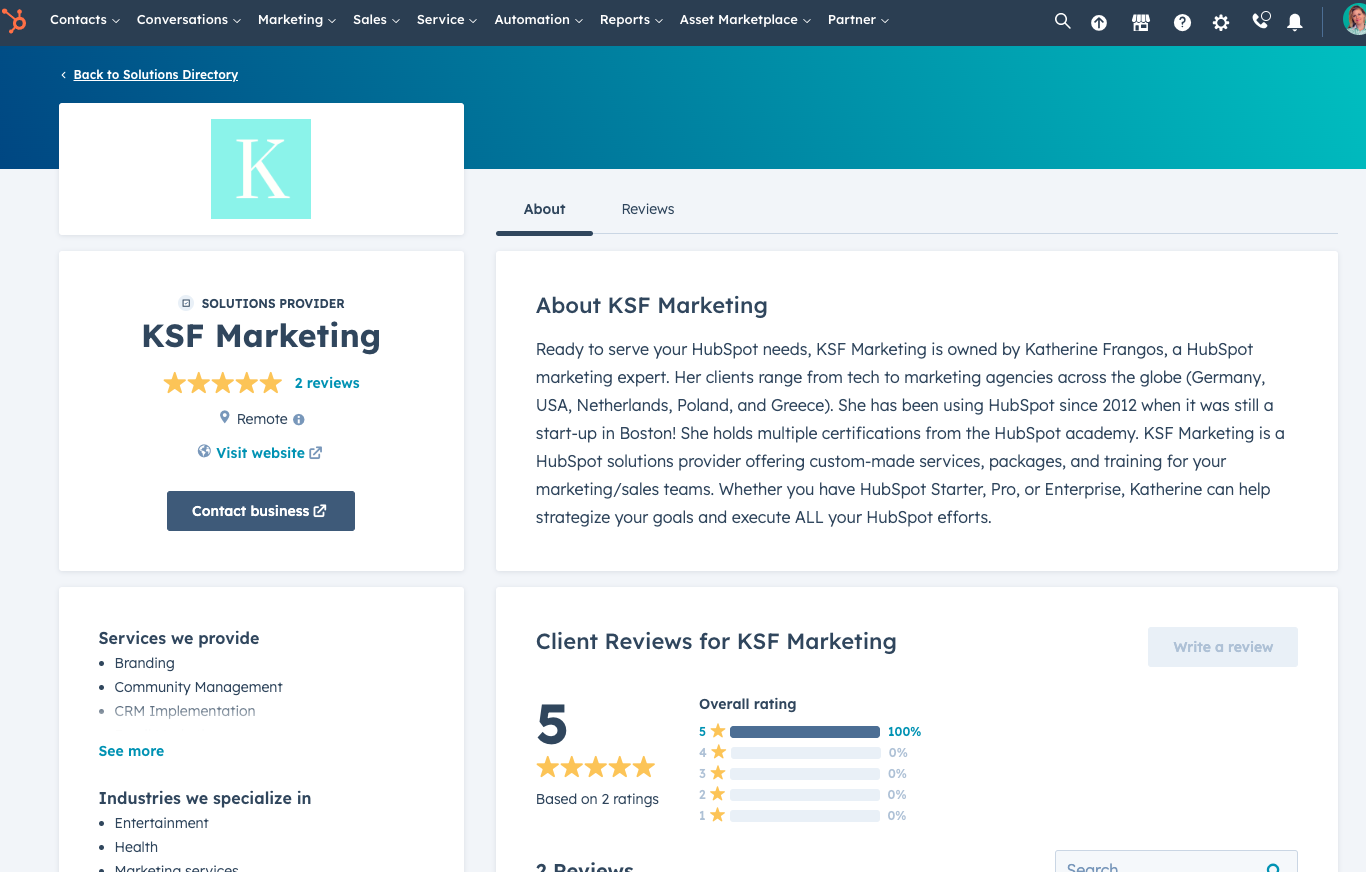Open the user avatar menu

(x=1355, y=20)
